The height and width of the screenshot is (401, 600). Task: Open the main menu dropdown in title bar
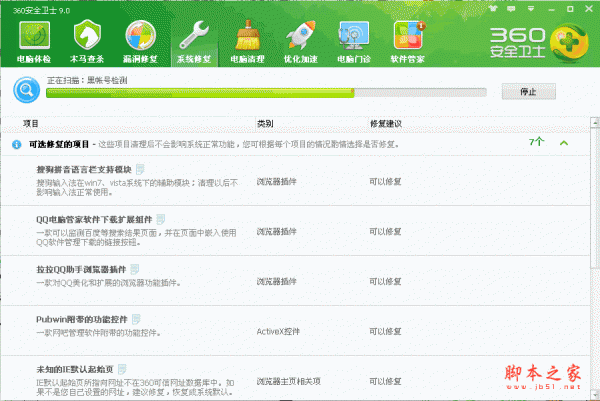pos(531,8)
